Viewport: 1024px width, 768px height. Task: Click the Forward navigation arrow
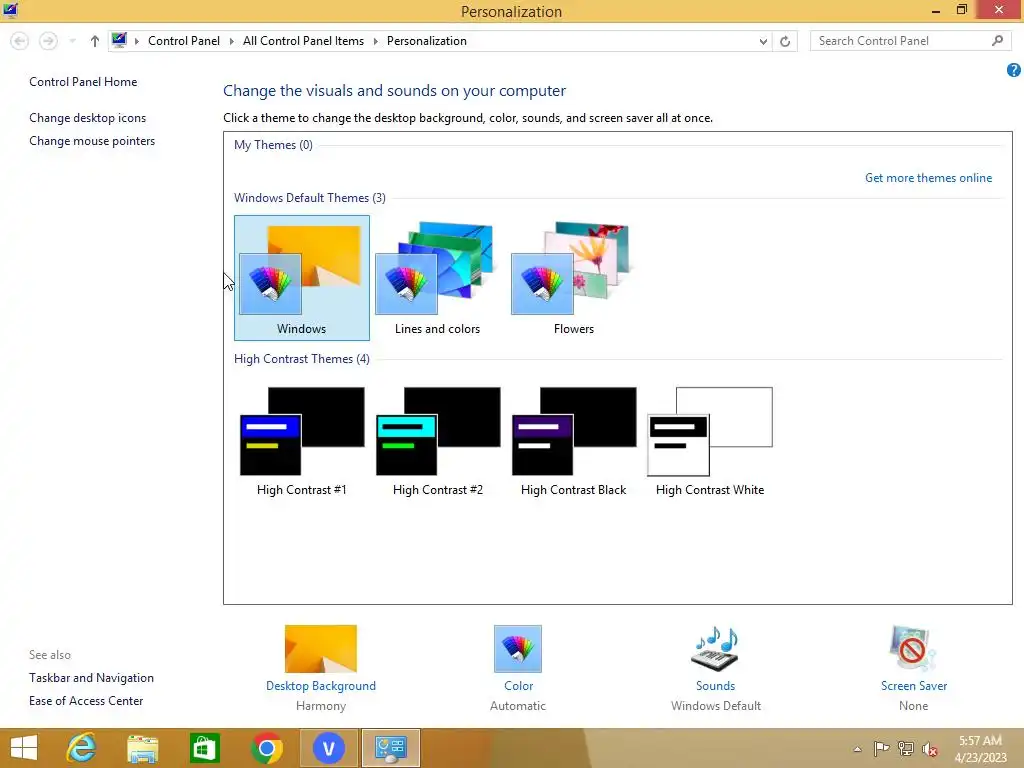(48, 41)
